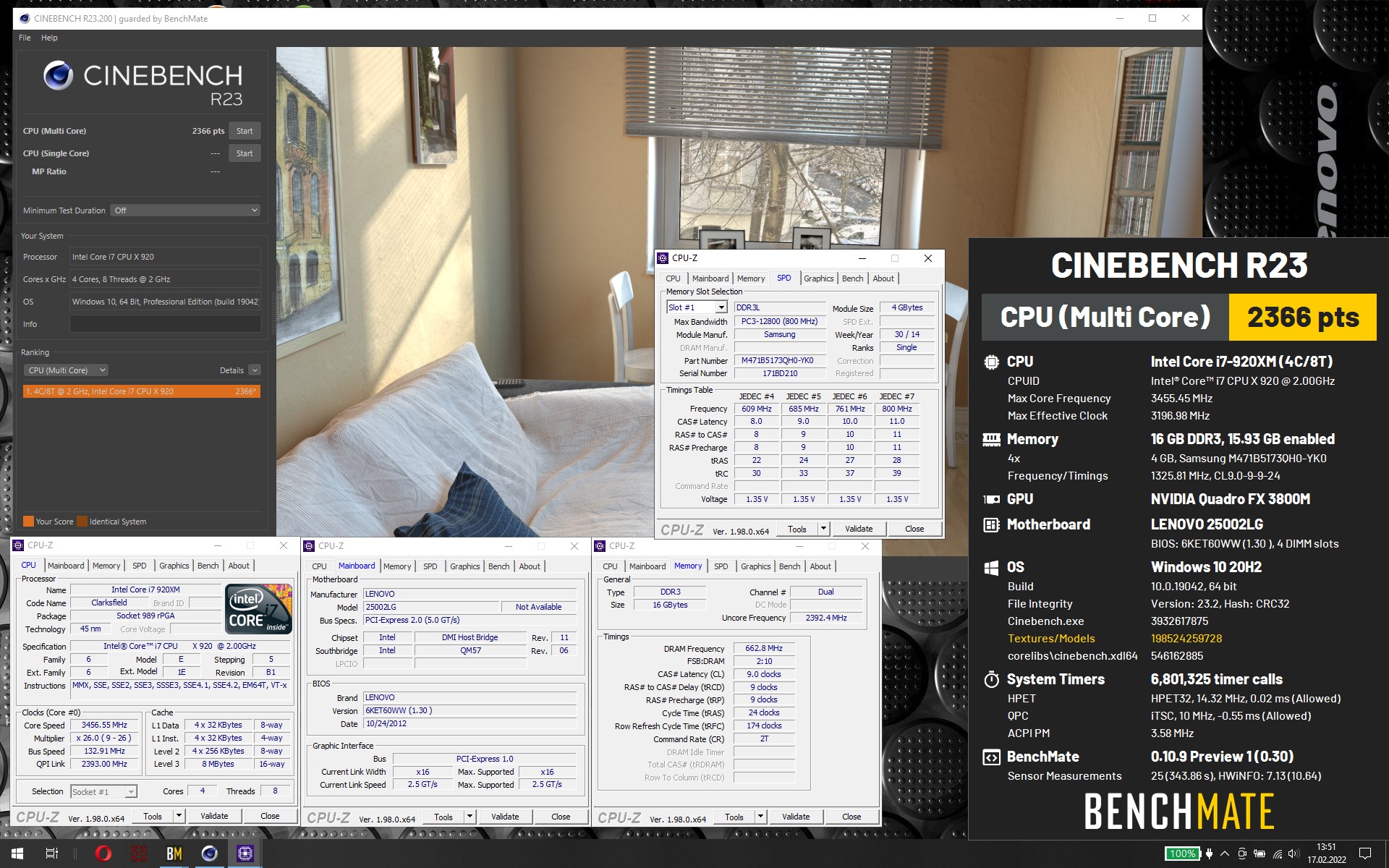1389x868 pixels.
Task: Click the Motherboard icon in BenchMate panel
Action: [991, 524]
